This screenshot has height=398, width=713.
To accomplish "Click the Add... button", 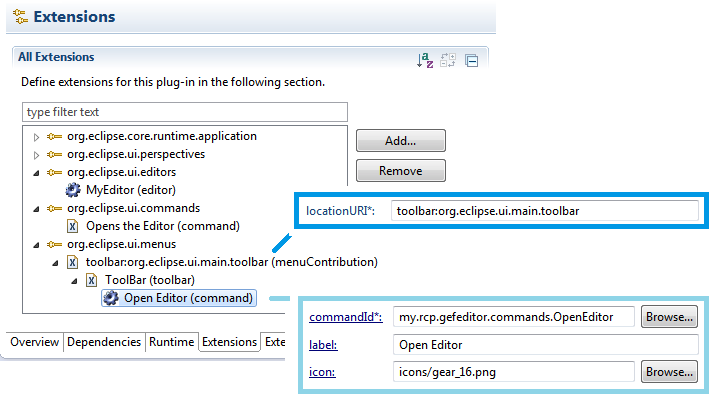I will click(401, 141).
